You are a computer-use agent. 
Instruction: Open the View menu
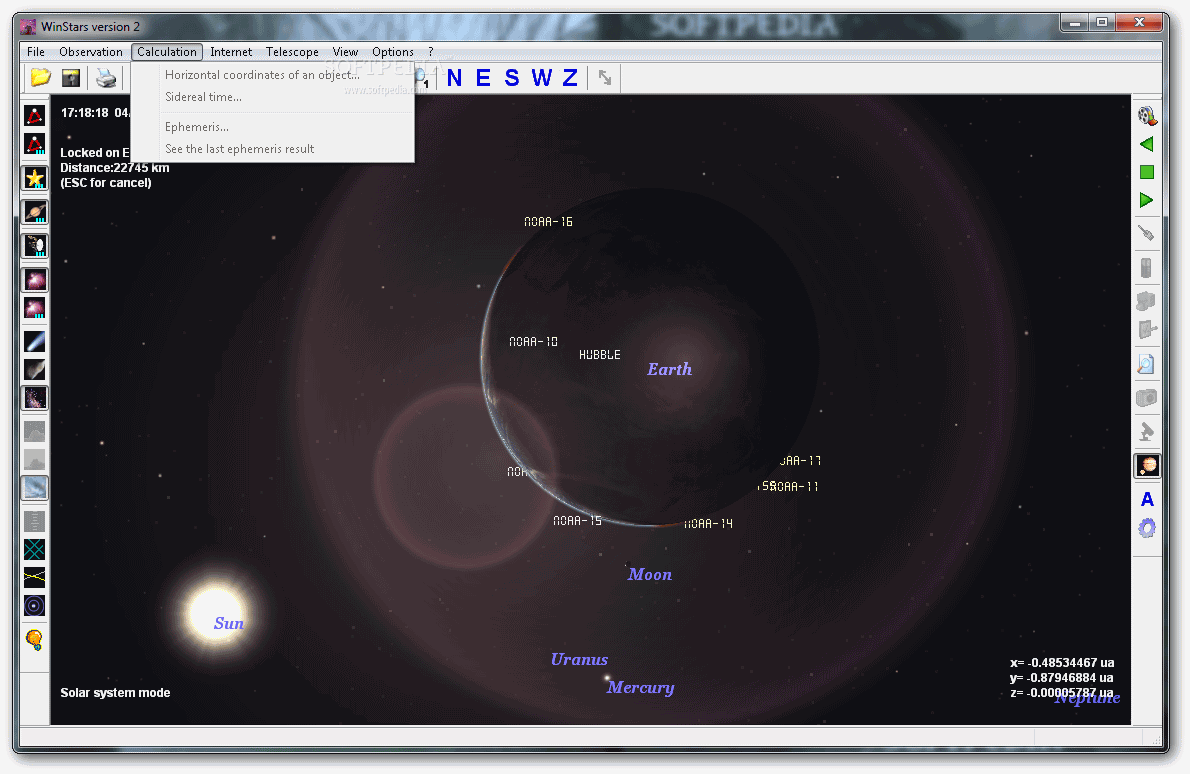pyautogui.click(x=345, y=52)
